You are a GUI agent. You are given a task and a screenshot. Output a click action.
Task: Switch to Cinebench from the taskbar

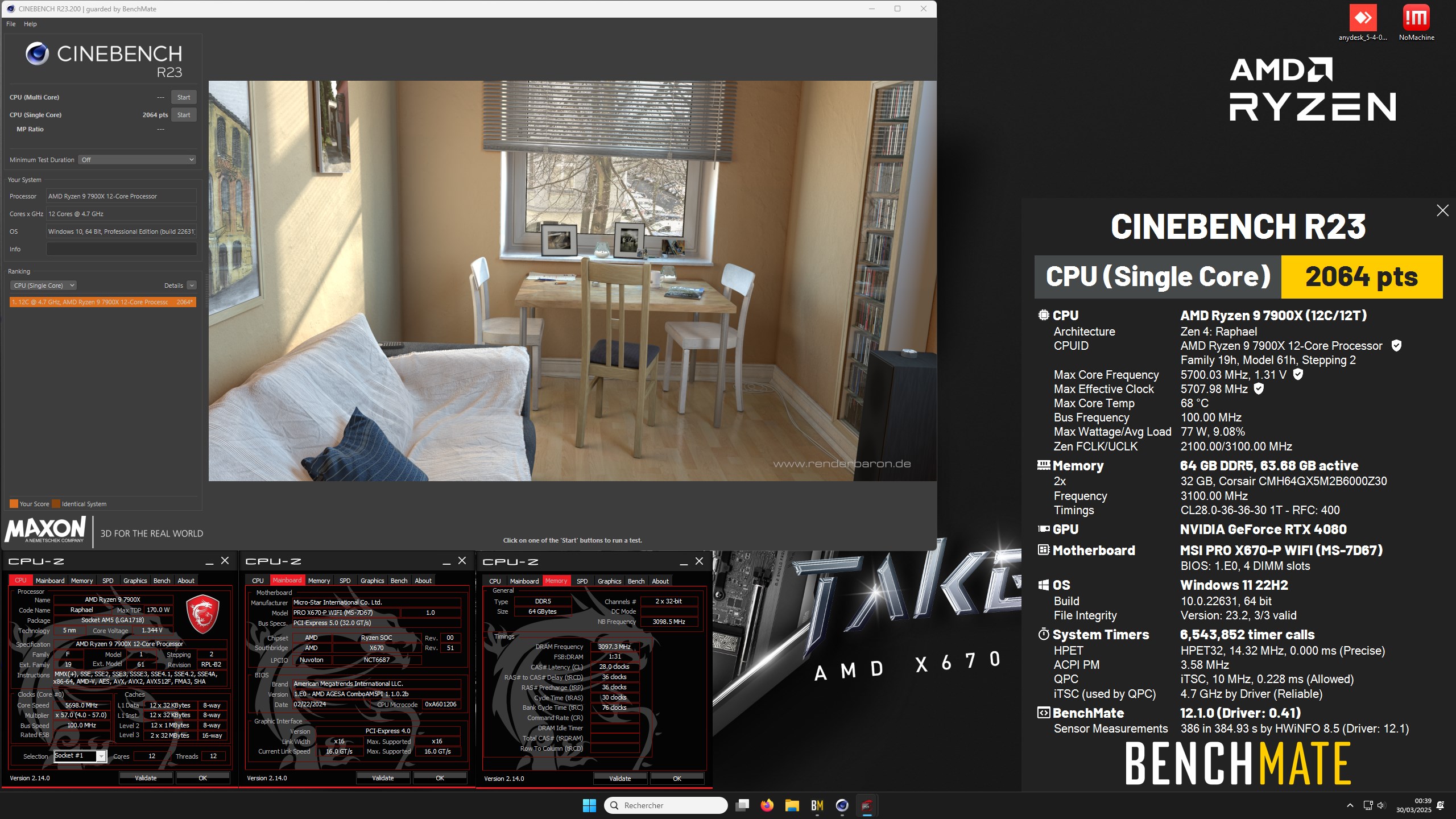(842, 805)
